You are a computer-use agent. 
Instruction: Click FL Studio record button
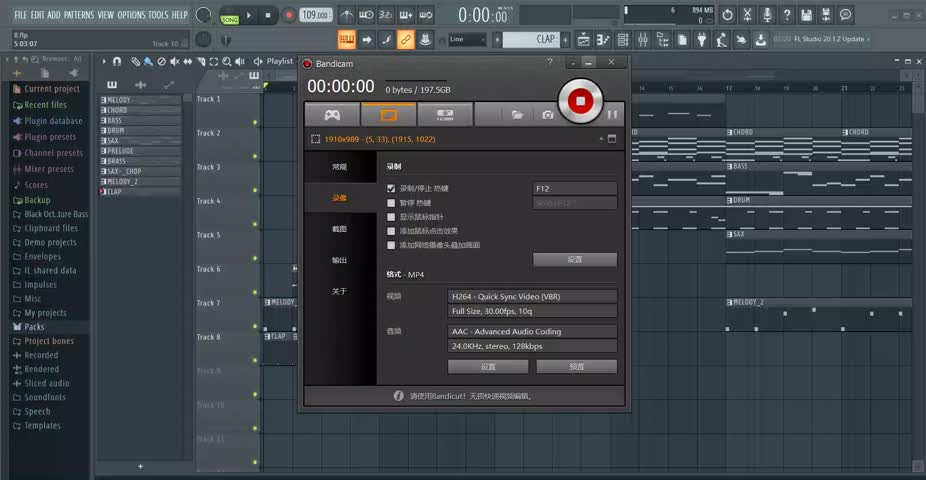[x=289, y=15]
